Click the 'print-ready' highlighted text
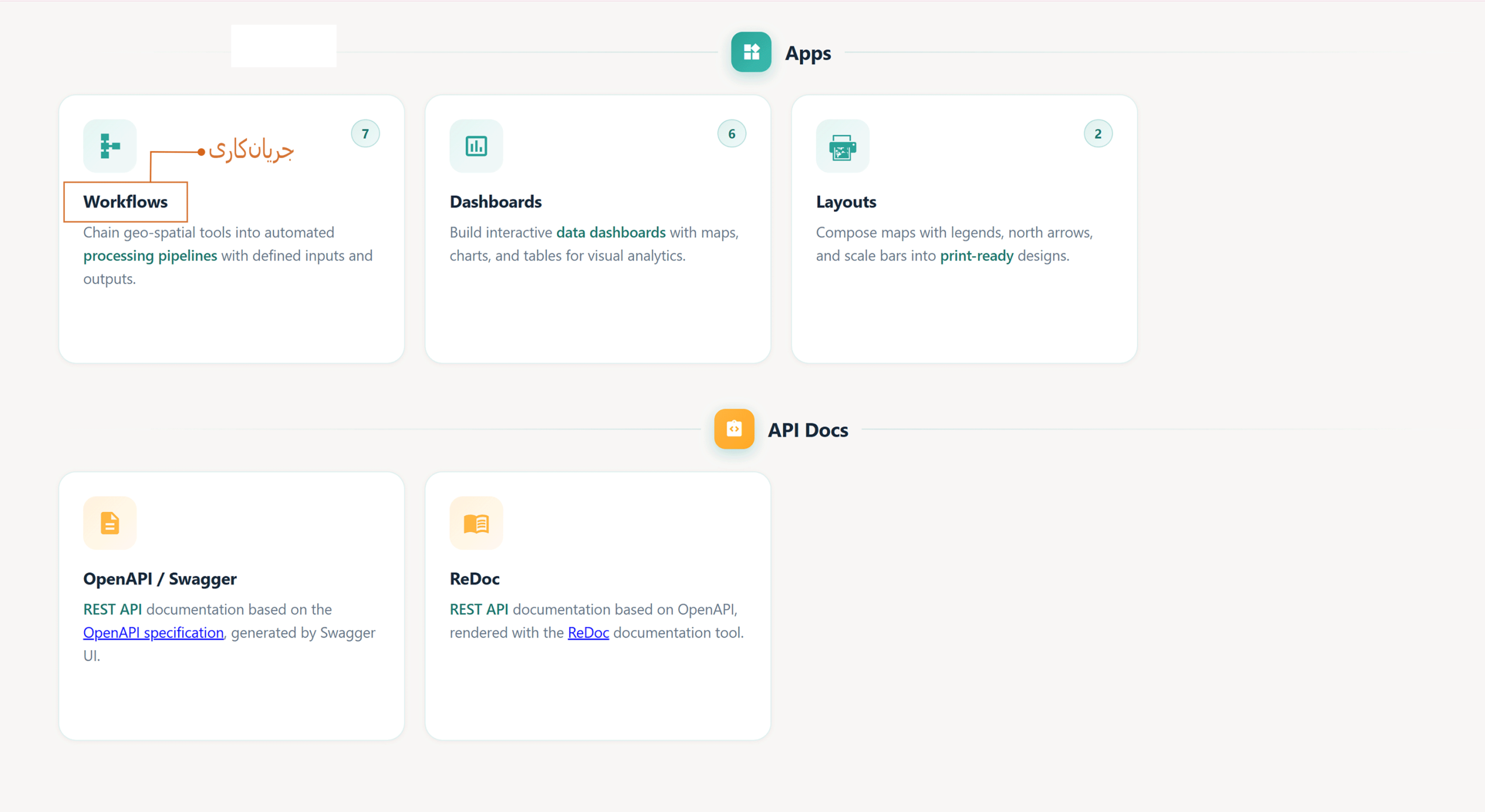Screen dimensions: 1485x812 (977, 256)
